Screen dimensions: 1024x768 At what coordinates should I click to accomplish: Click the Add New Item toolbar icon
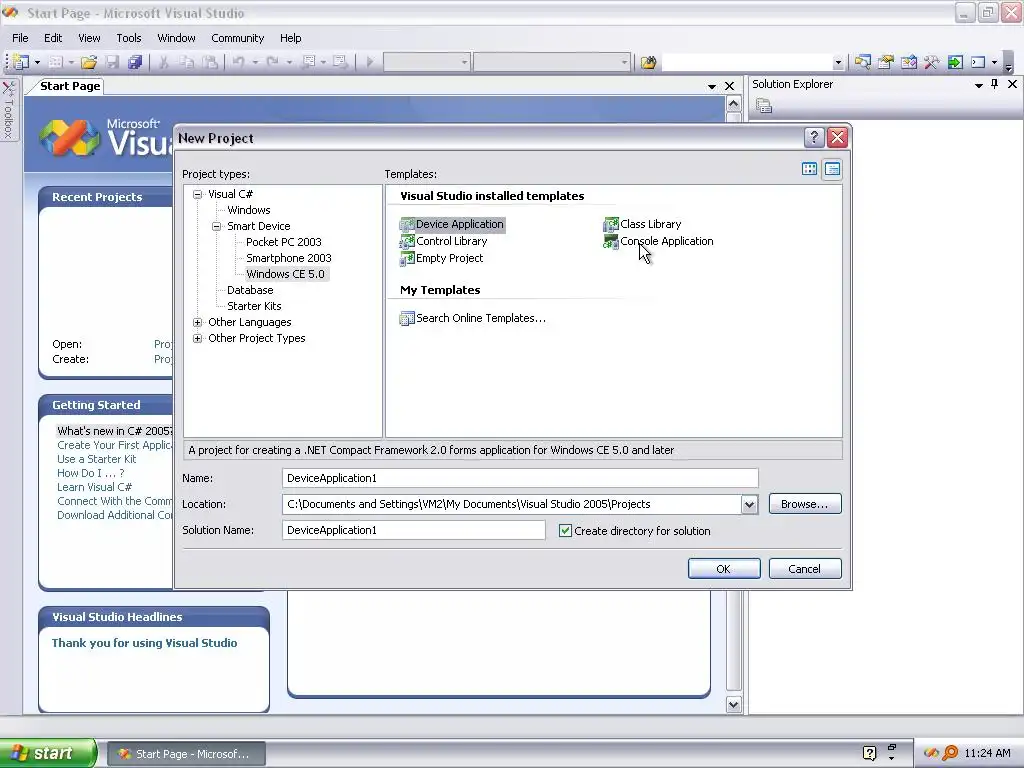56,62
